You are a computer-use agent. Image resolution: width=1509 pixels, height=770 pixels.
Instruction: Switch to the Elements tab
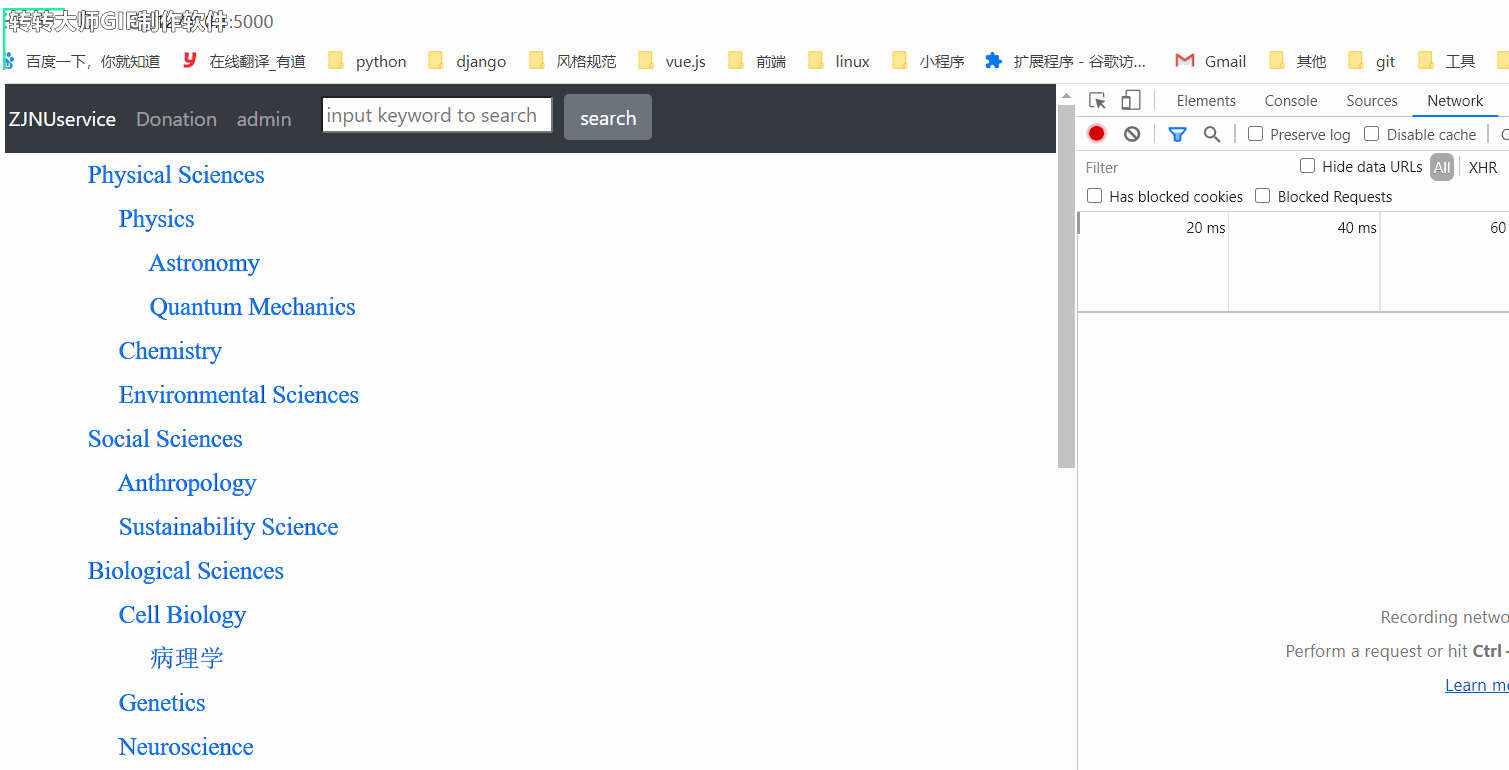coord(1206,101)
